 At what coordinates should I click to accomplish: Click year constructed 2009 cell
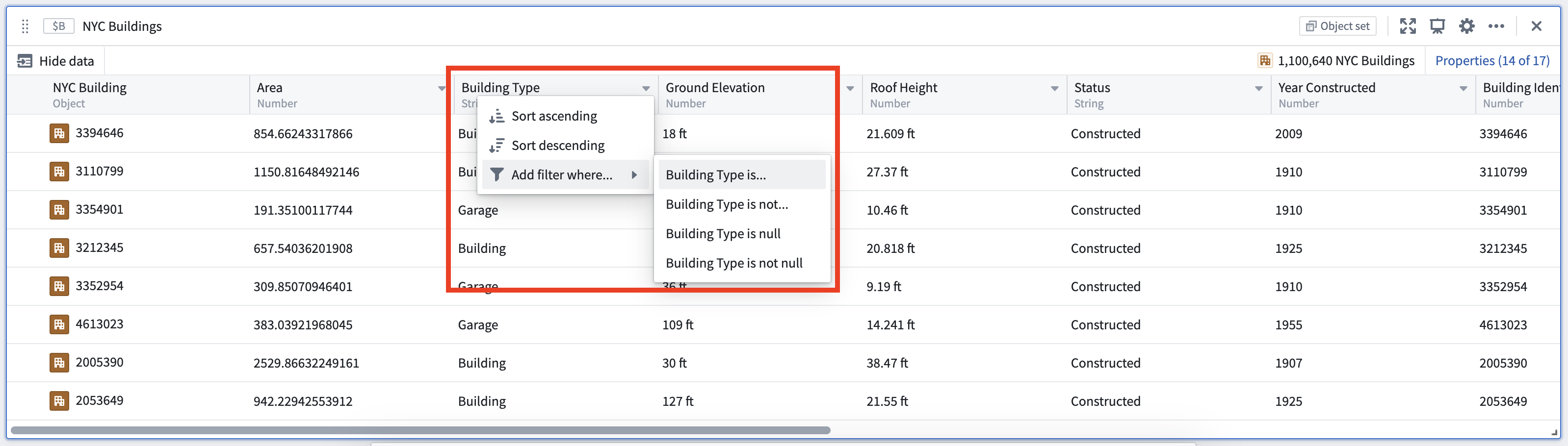tap(1289, 134)
